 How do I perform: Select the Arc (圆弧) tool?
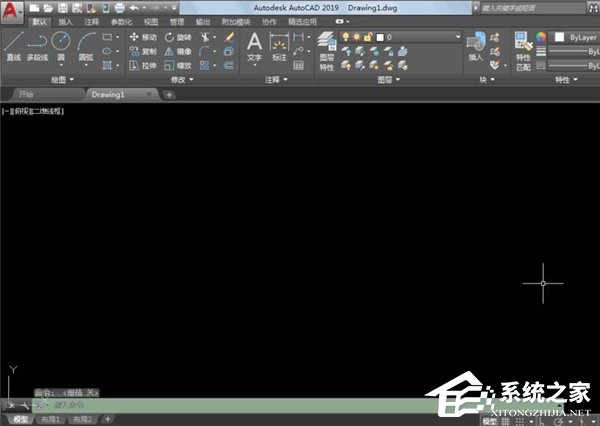pos(86,47)
